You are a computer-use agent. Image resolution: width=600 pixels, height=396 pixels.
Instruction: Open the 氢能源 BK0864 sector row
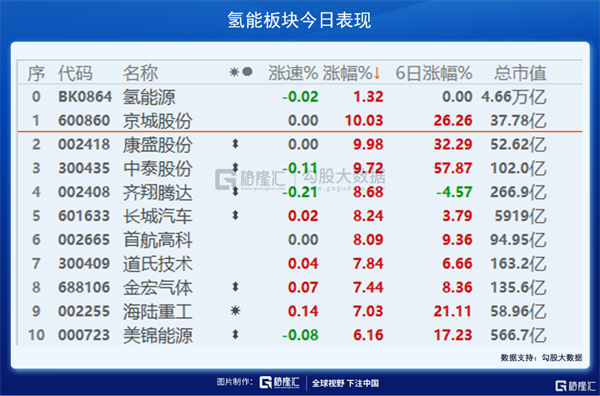pos(300,96)
